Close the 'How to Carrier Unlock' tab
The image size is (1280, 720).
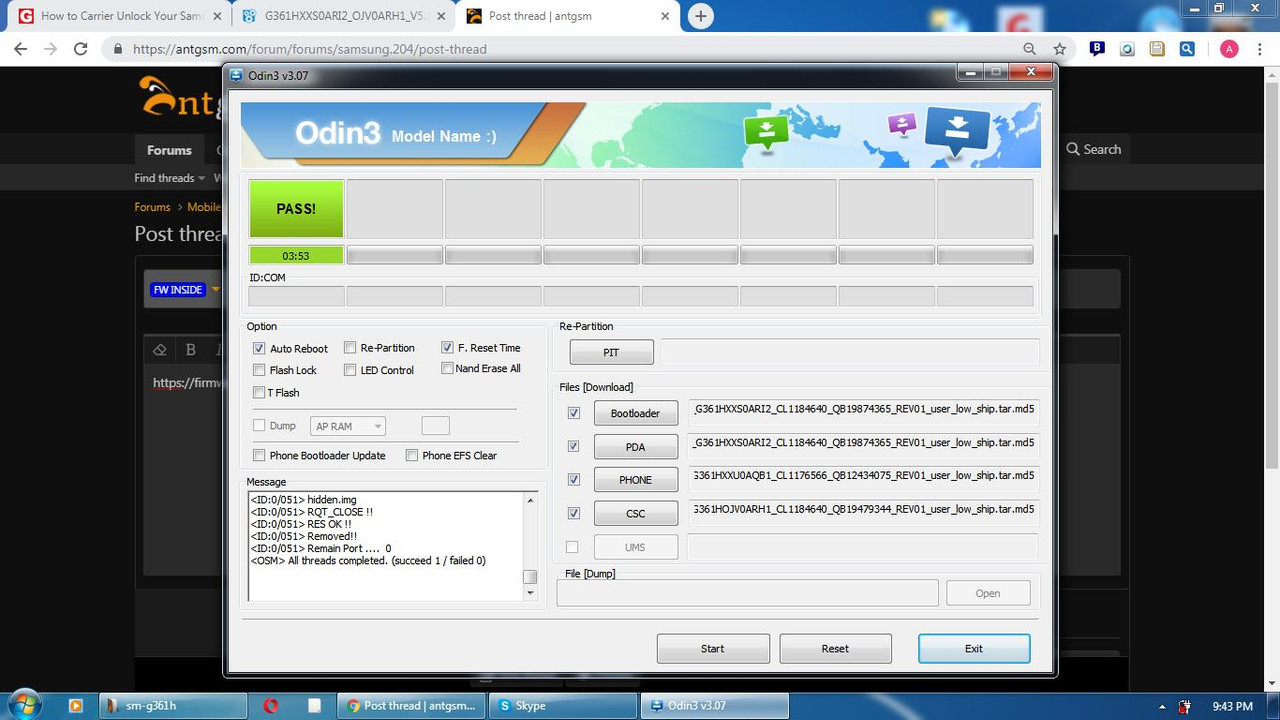tap(217, 16)
